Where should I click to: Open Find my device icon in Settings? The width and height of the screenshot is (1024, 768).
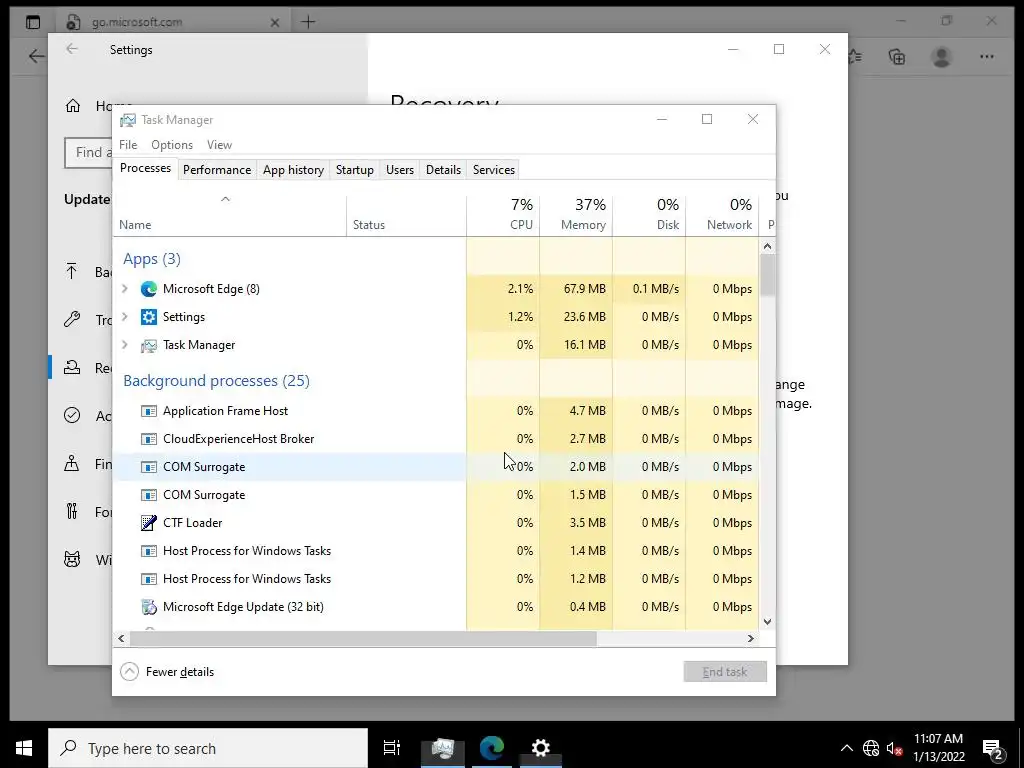coord(72,463)
